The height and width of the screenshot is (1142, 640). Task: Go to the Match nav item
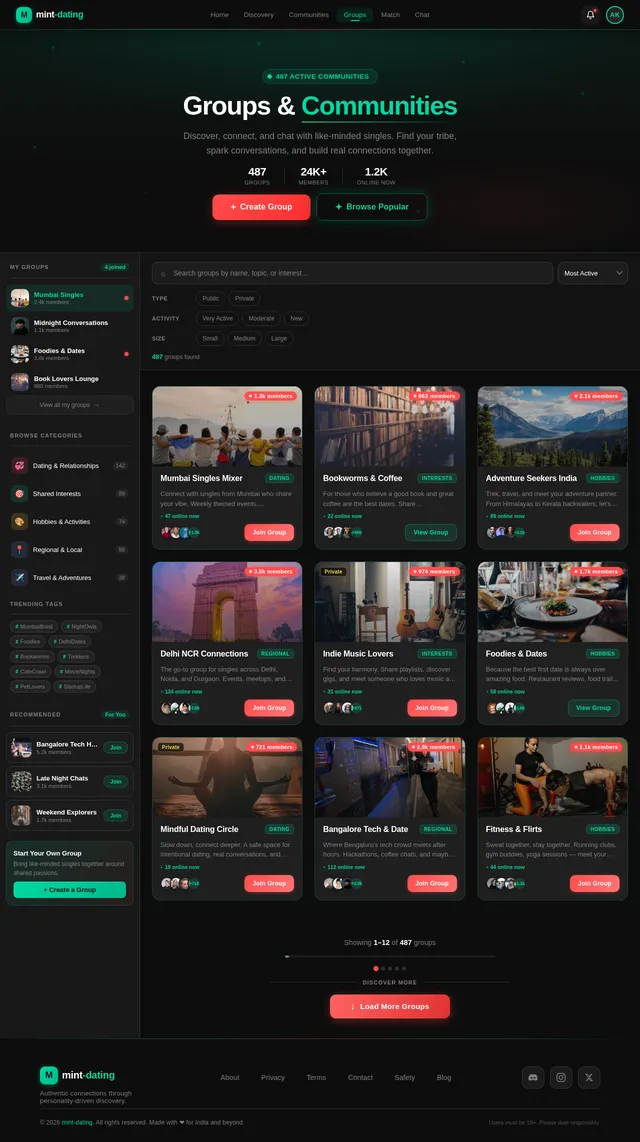390,15
